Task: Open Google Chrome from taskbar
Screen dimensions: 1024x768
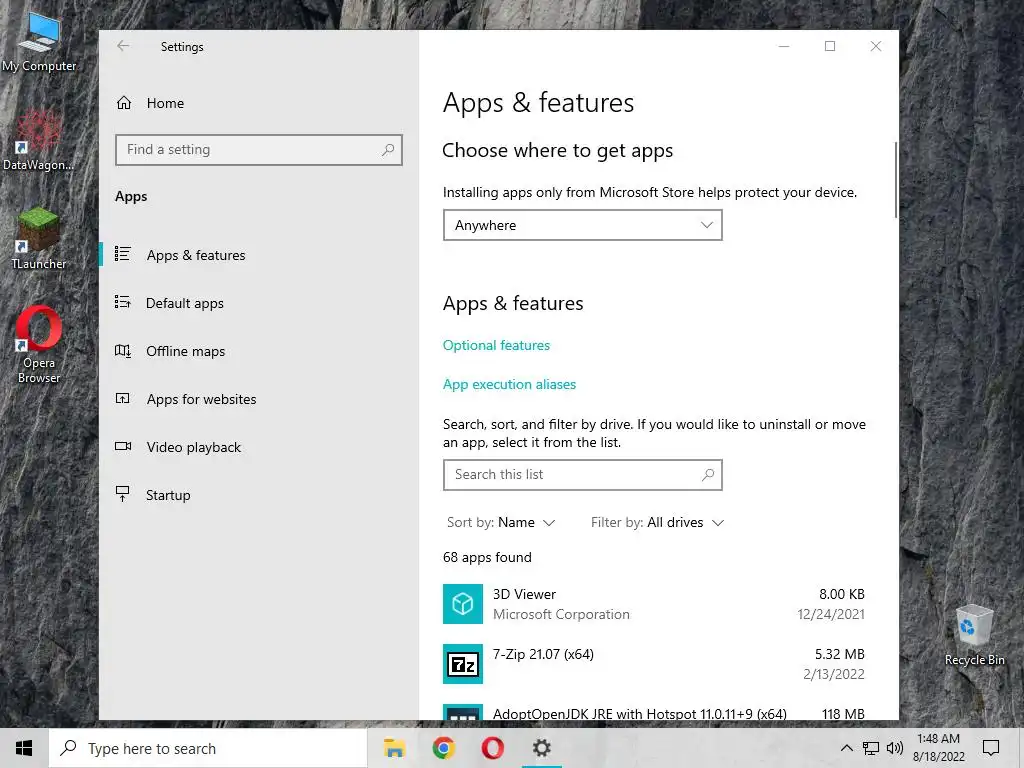Action: [443, 748]
